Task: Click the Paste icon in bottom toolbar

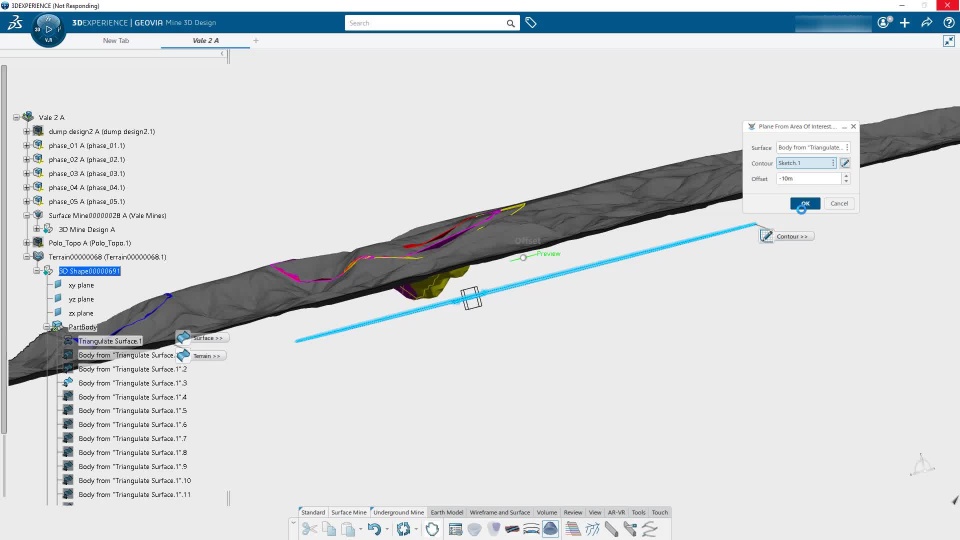Action: point(348,529)
